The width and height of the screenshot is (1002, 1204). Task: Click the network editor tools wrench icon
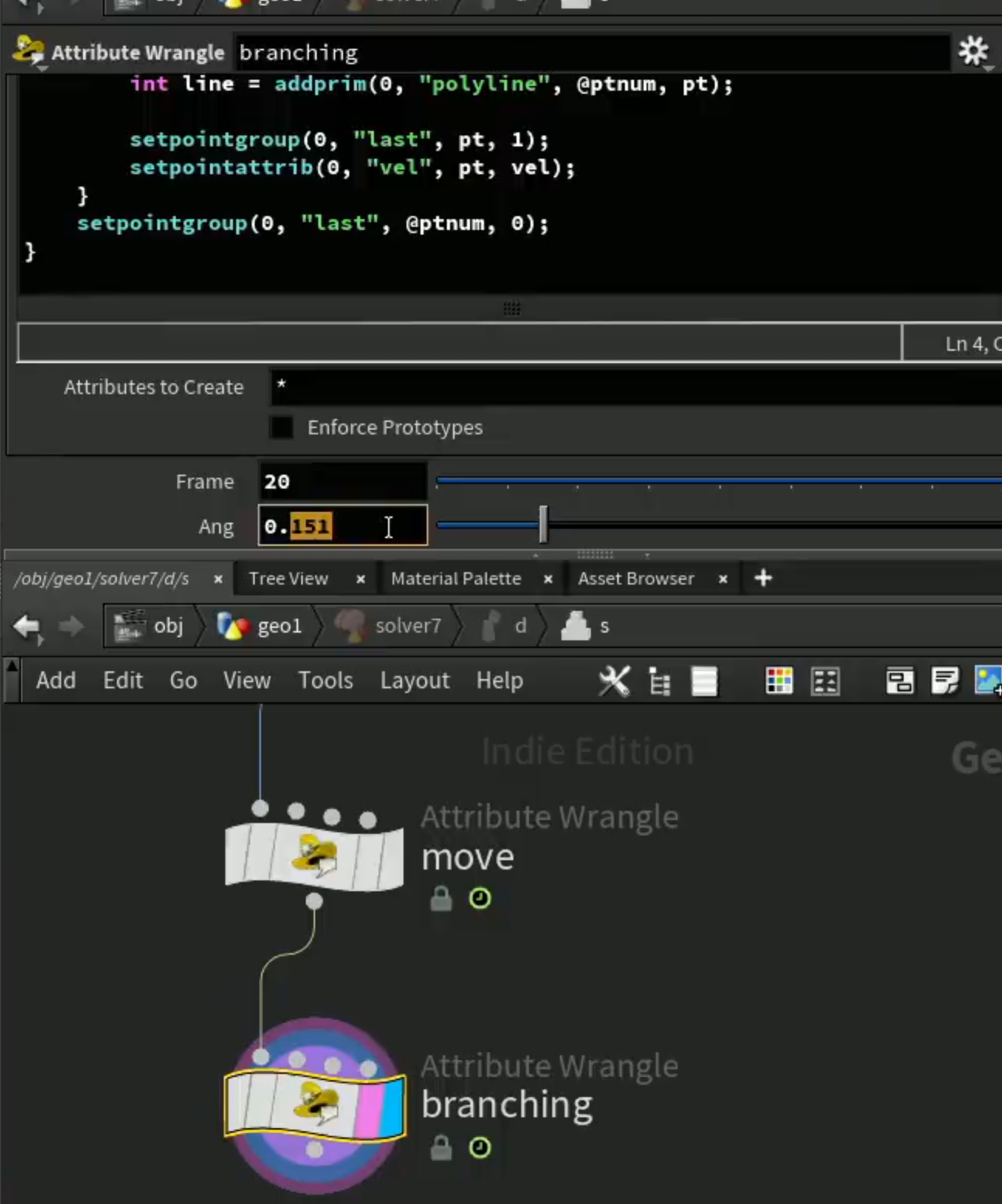point(614,681)
